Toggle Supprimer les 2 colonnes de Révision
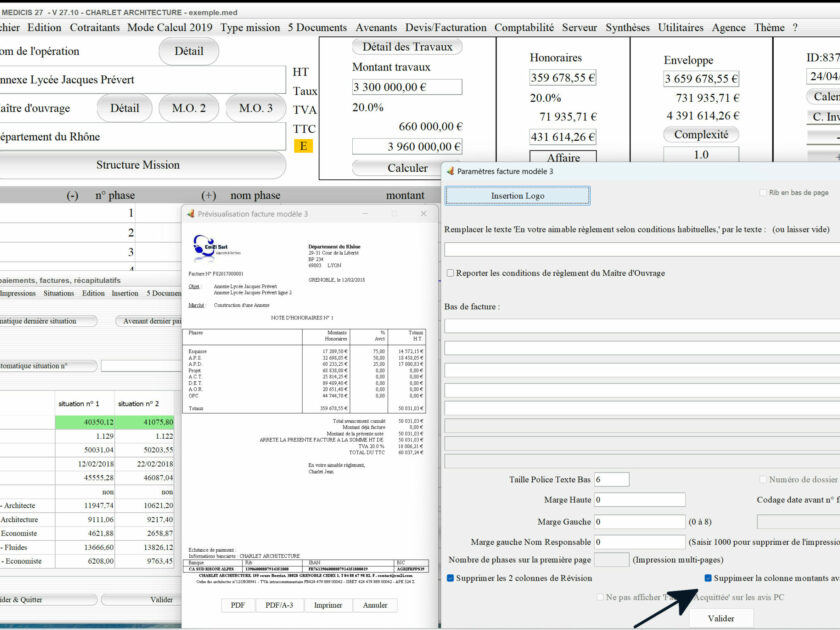840x630 pixels. pyautogui.click(x=450, y=578)
